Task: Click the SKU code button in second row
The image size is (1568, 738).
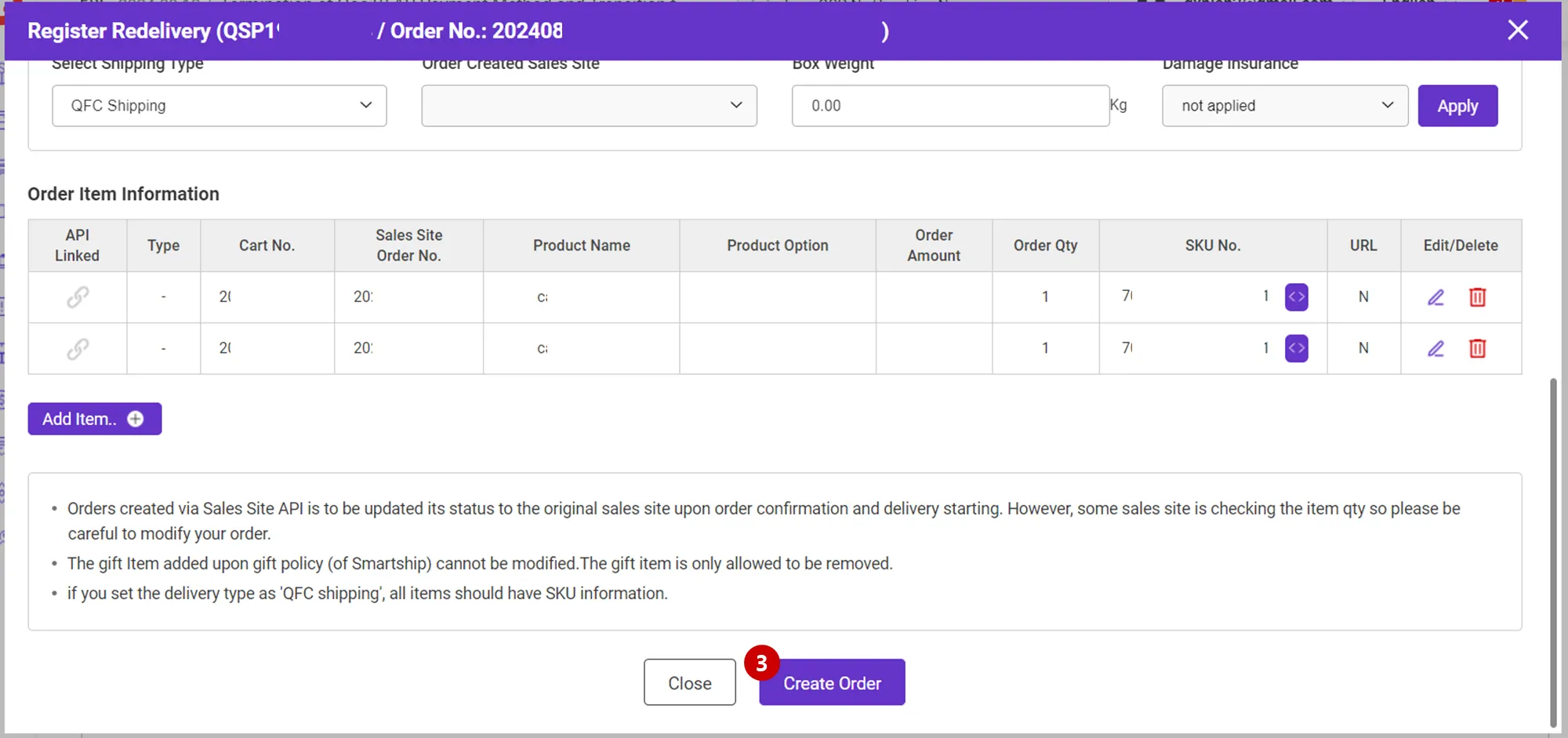Action: (x=1296, y=348)
